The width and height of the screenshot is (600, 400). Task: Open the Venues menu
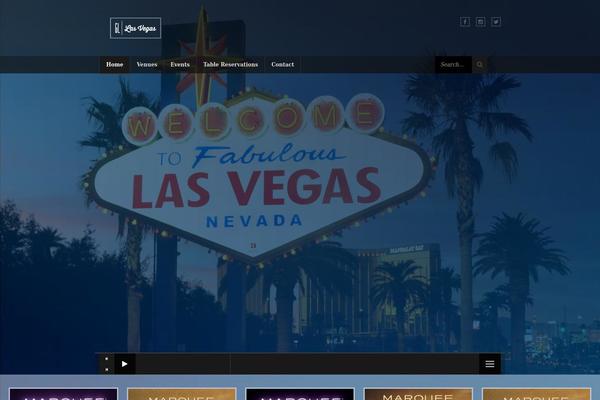(x=147, y=65)
